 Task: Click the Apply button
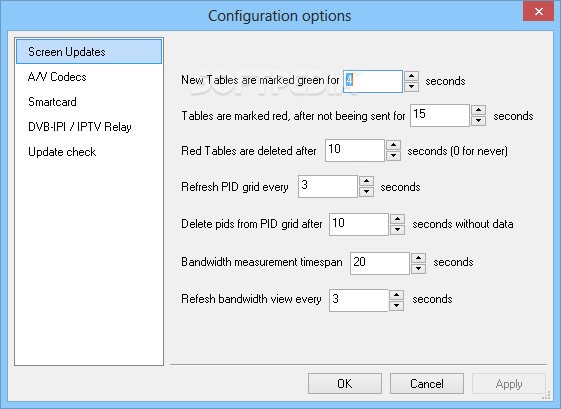click(509, 384)
